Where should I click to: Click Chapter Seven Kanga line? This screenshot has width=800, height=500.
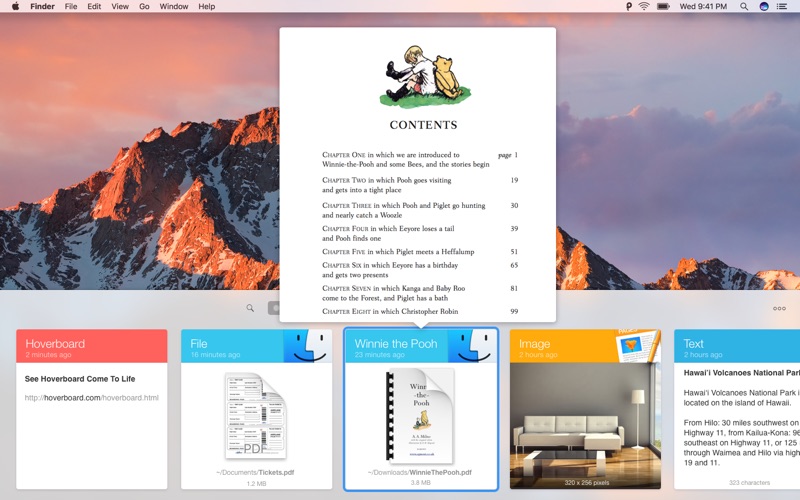pyautogui.click(x=420, y=293)
